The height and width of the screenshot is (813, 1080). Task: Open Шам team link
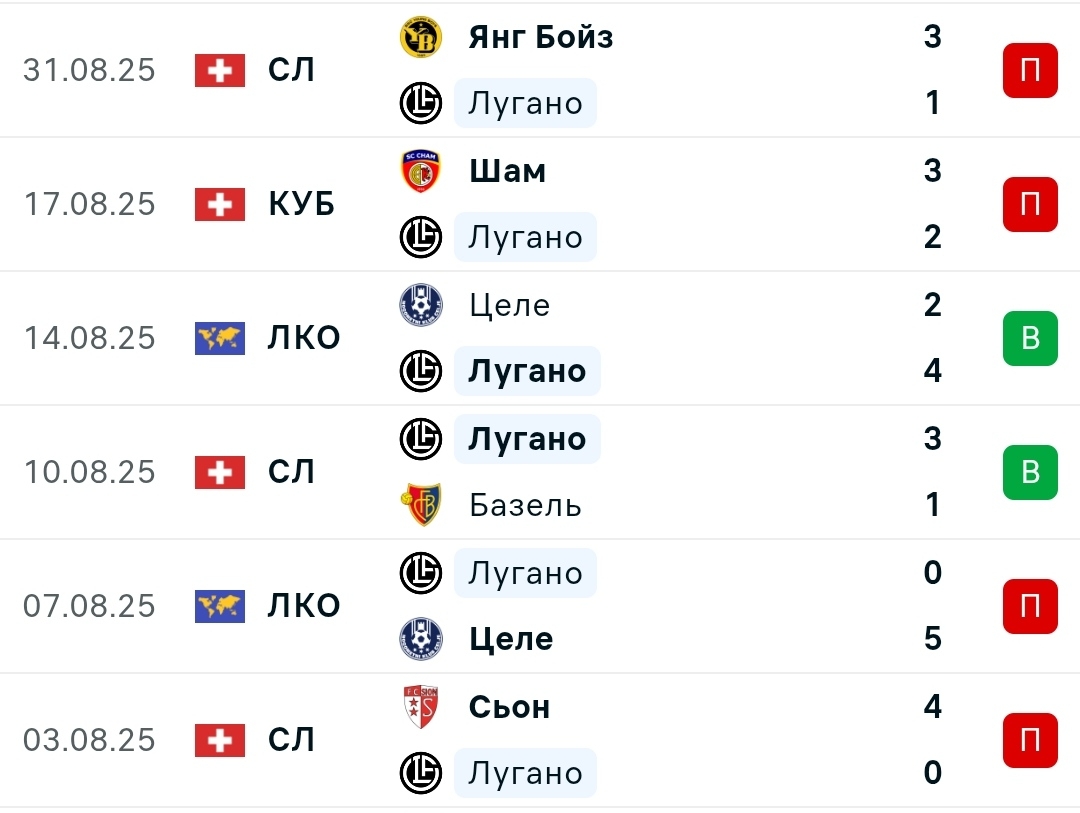507,171
